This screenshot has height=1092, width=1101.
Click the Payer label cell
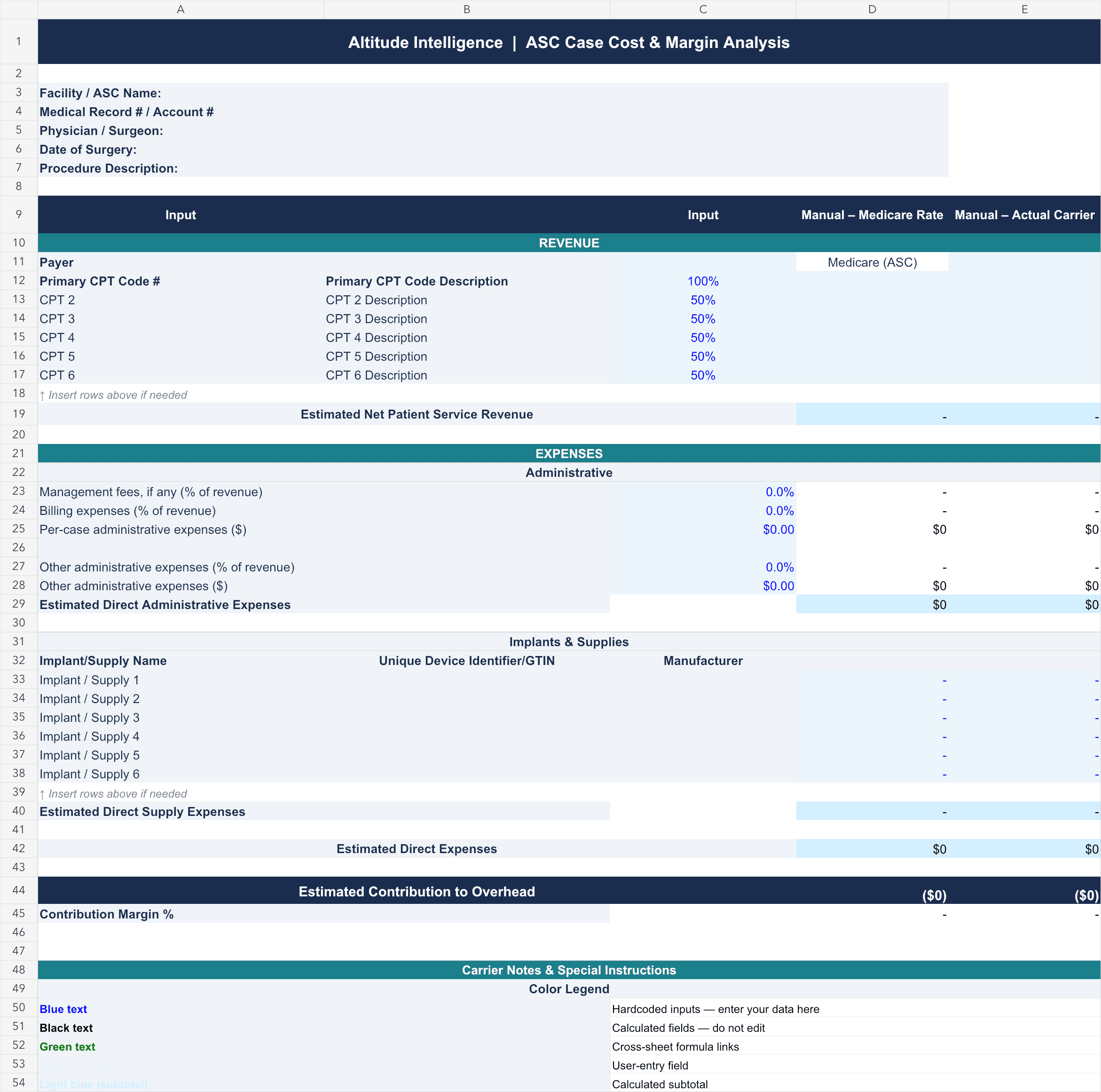point(181,262)
